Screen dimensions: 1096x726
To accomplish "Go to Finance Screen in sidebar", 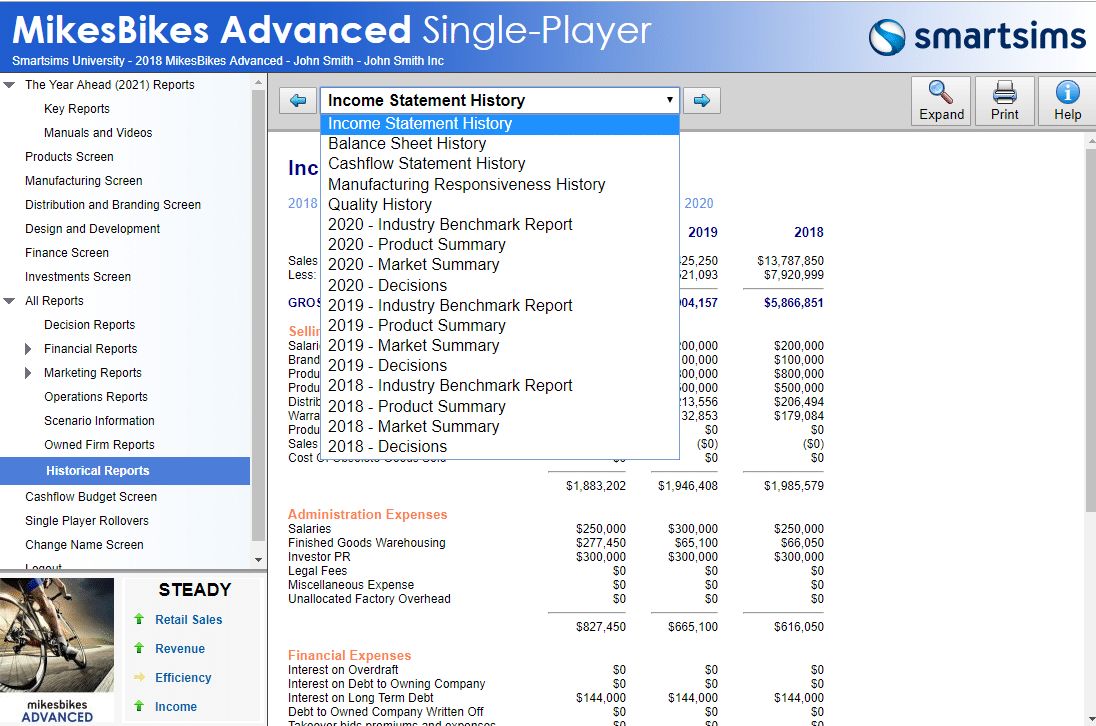I will click(x=66, y=253).
